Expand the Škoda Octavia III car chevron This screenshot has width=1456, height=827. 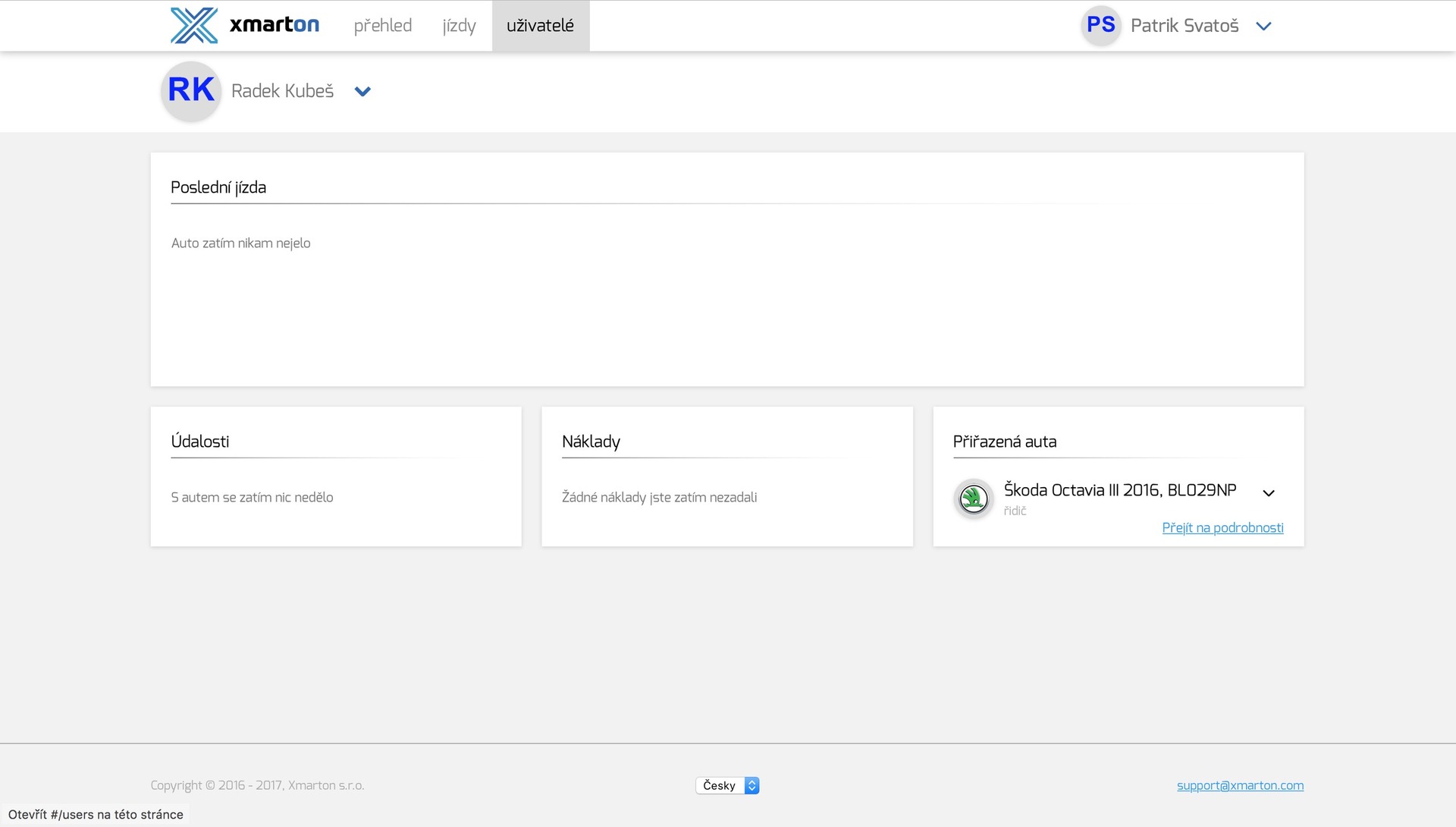1268,493
